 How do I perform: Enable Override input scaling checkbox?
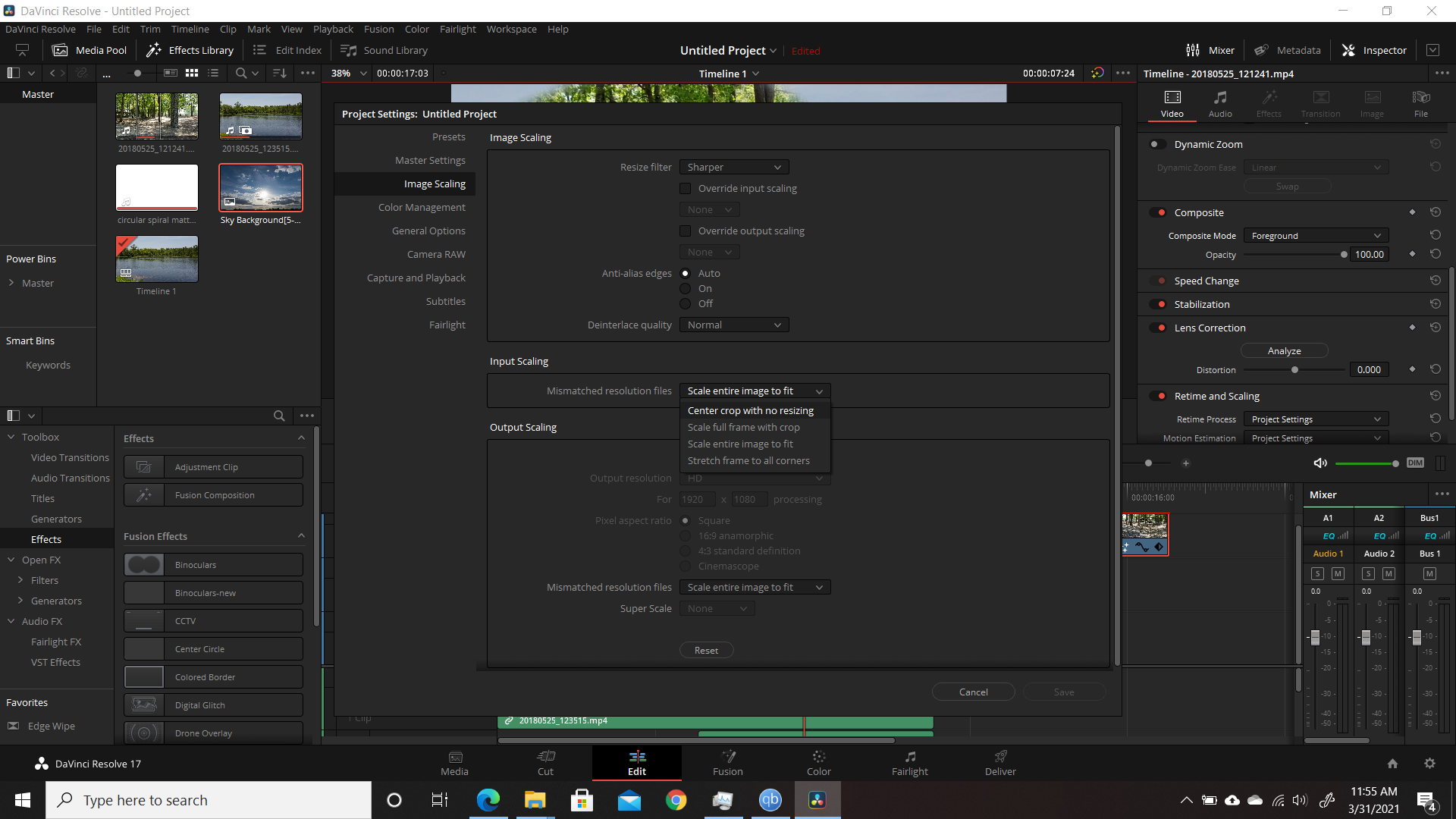click(686, 188)
